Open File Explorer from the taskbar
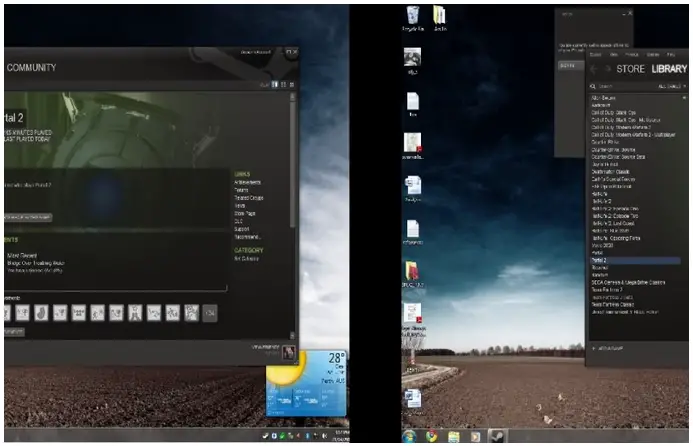The width and height of the screenshot is (693, 446). click(x=454, y=437)
